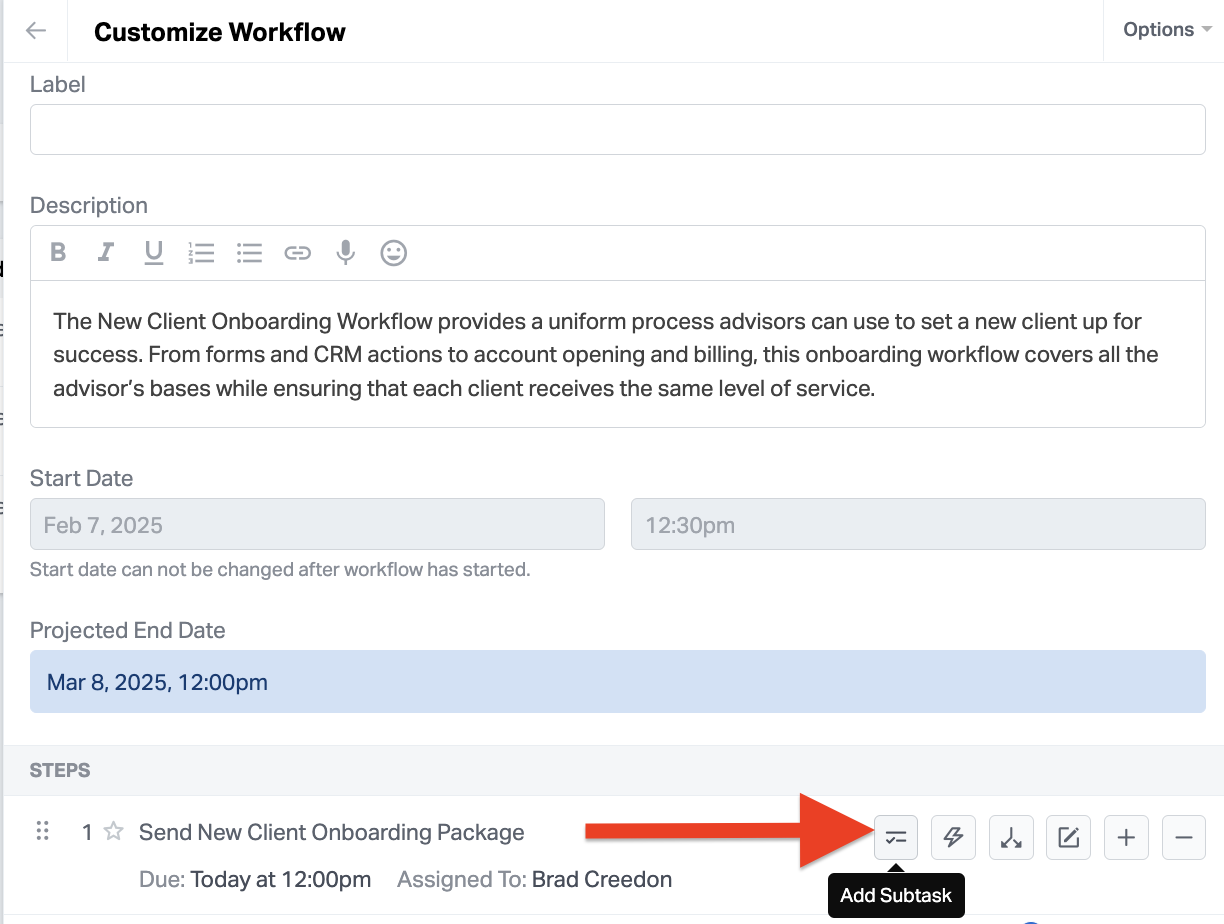Remove step 1 using the minus button
1224x924 pixels.
1183,838
